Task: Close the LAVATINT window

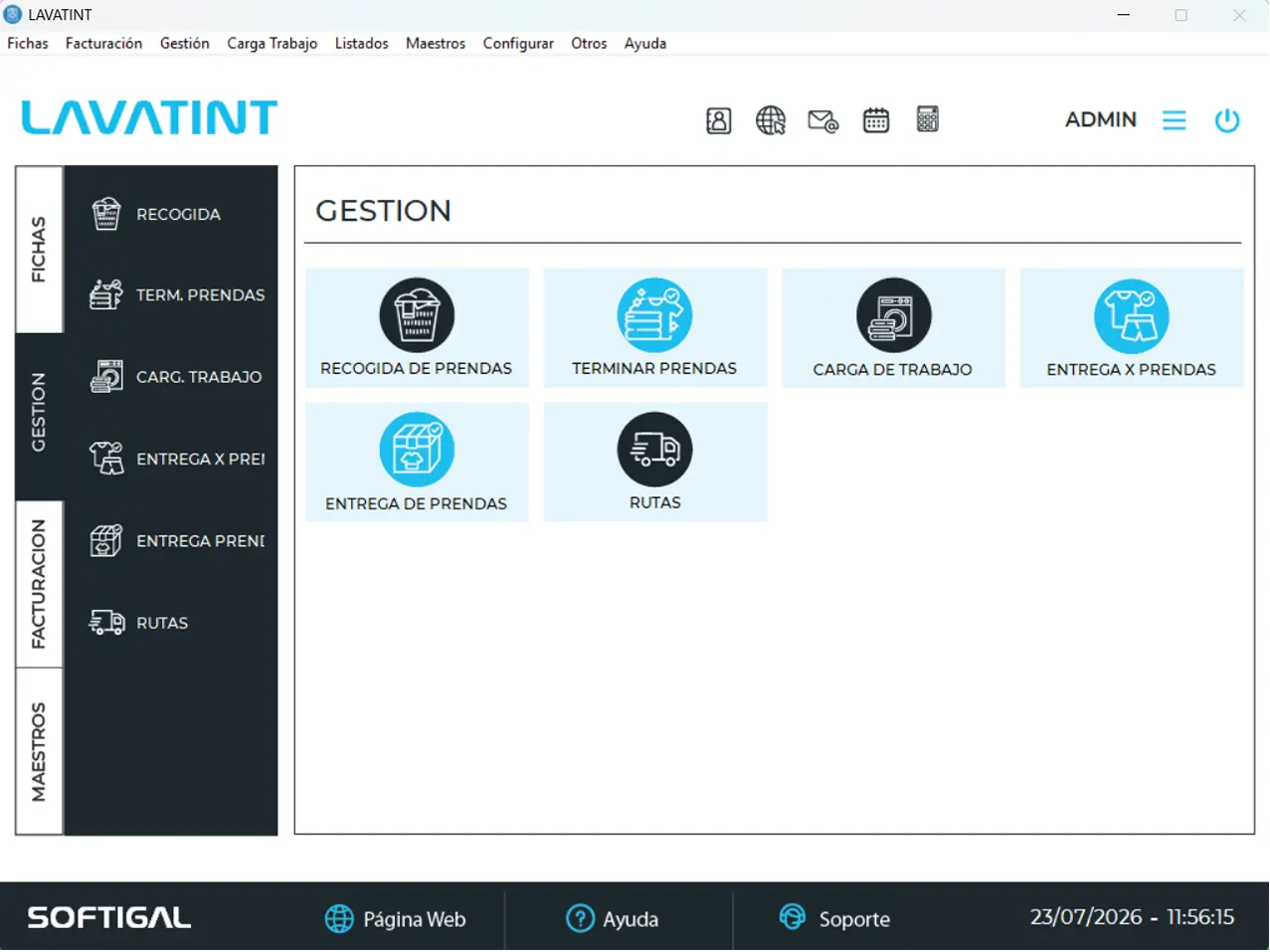Action: point(1239,15)
